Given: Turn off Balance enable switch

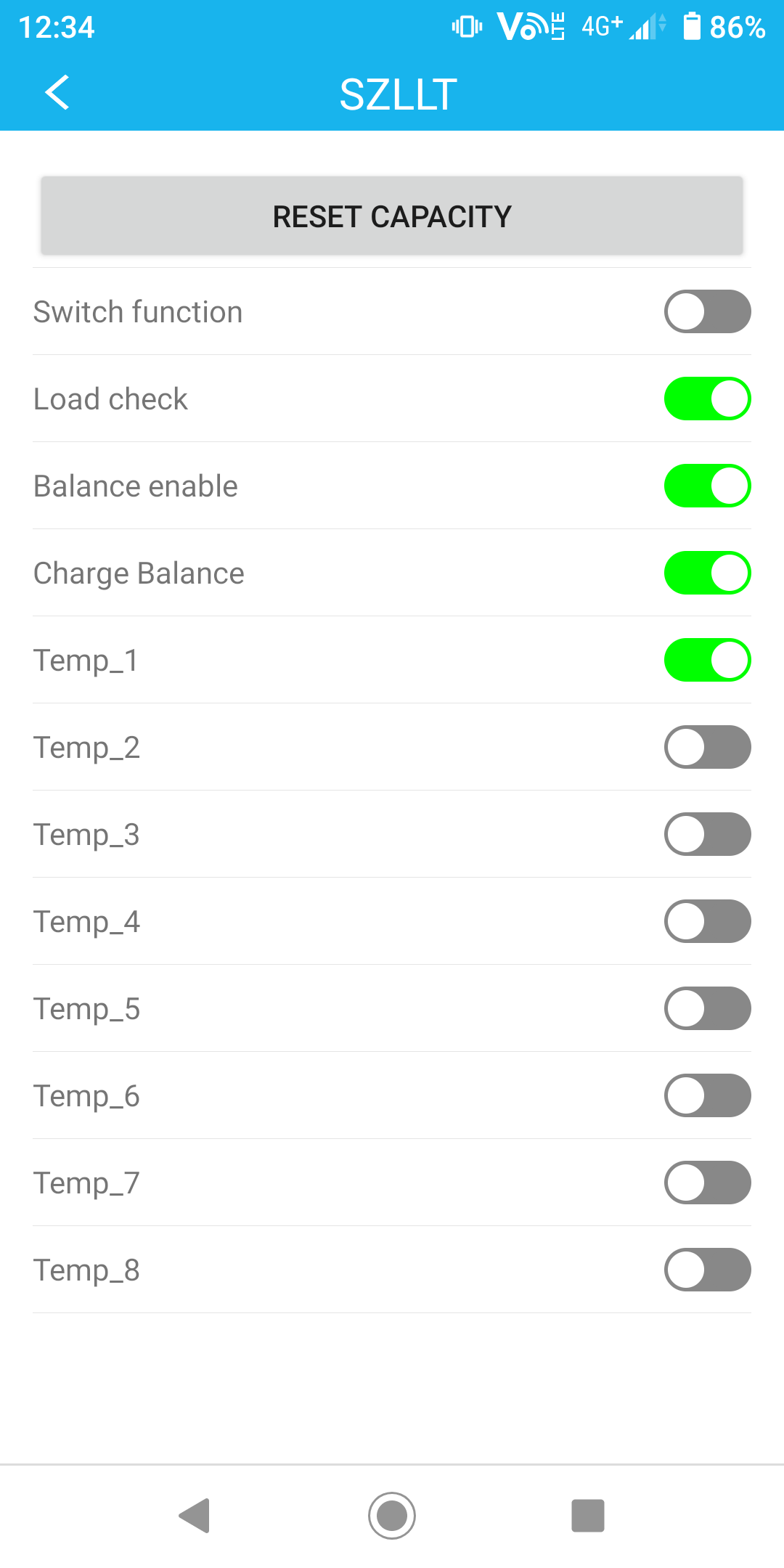Looking at the screenshot, I should tap(707, 486).
